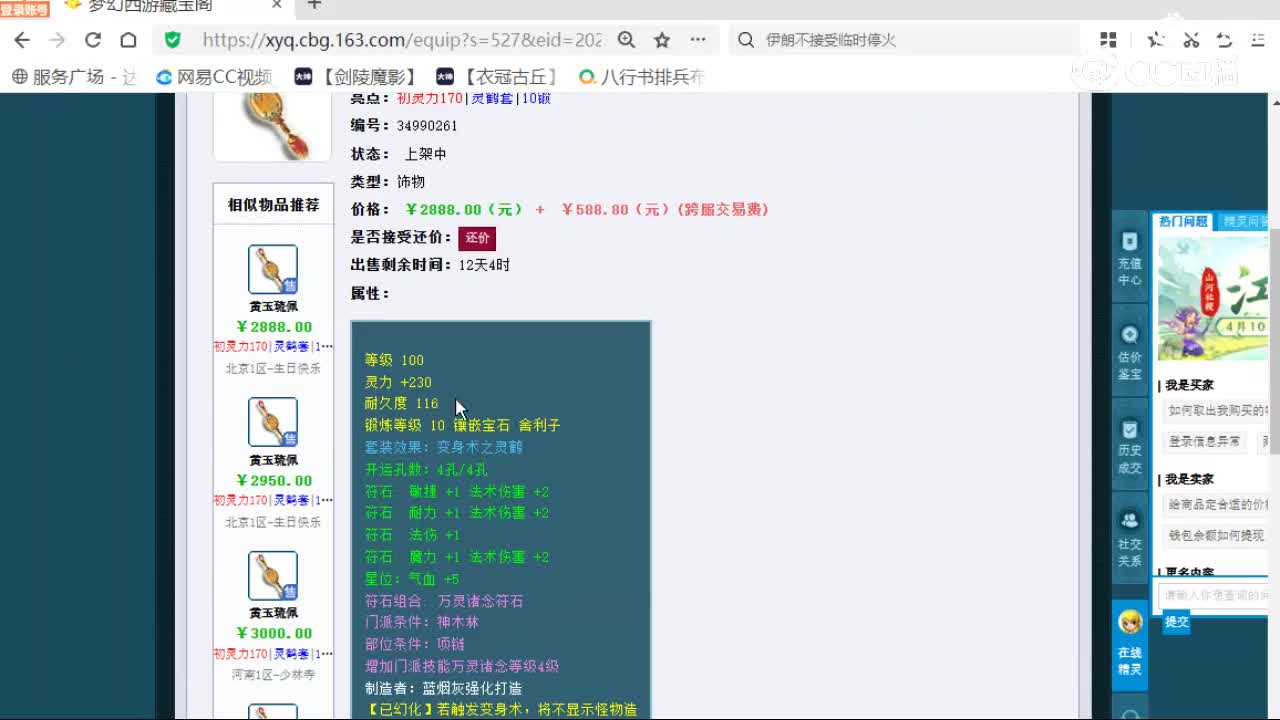Click the 开运孔数: 4孔/4孔 line
The height and width of the screenshot is (720, 1280).
[426, 470]
